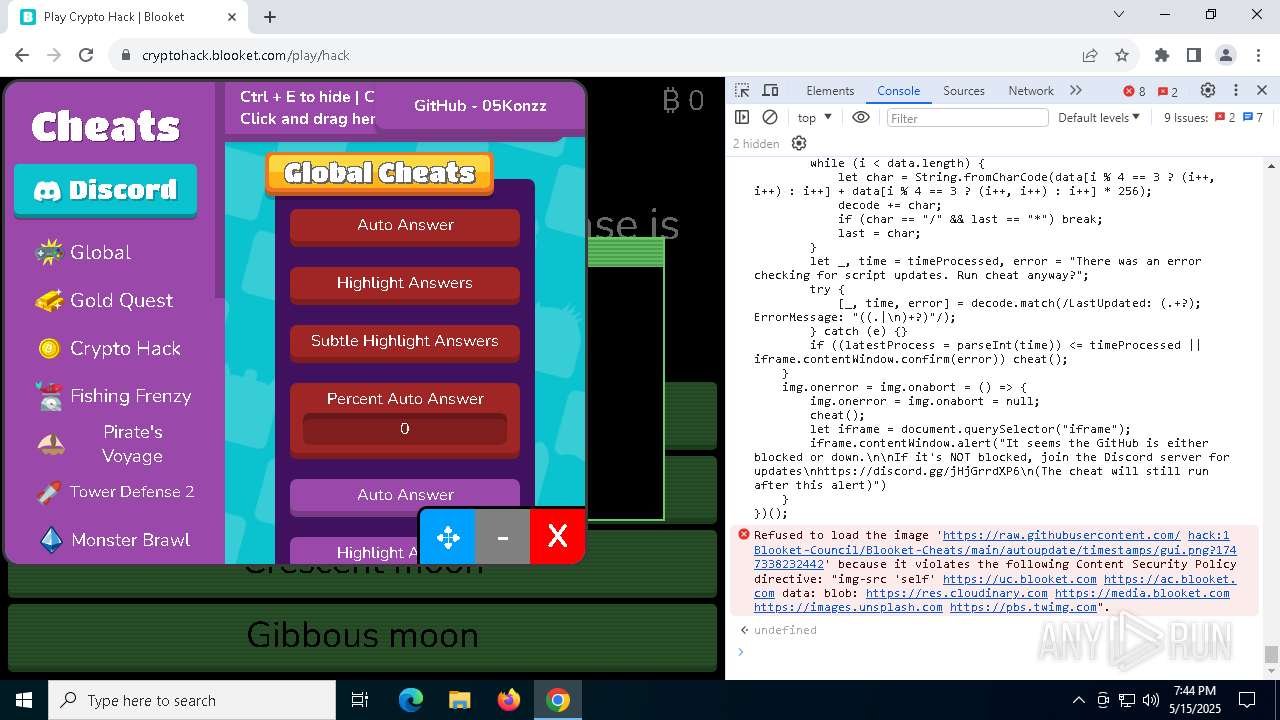
Task: Close the DevTools panel
Action: click(1262, 90)
